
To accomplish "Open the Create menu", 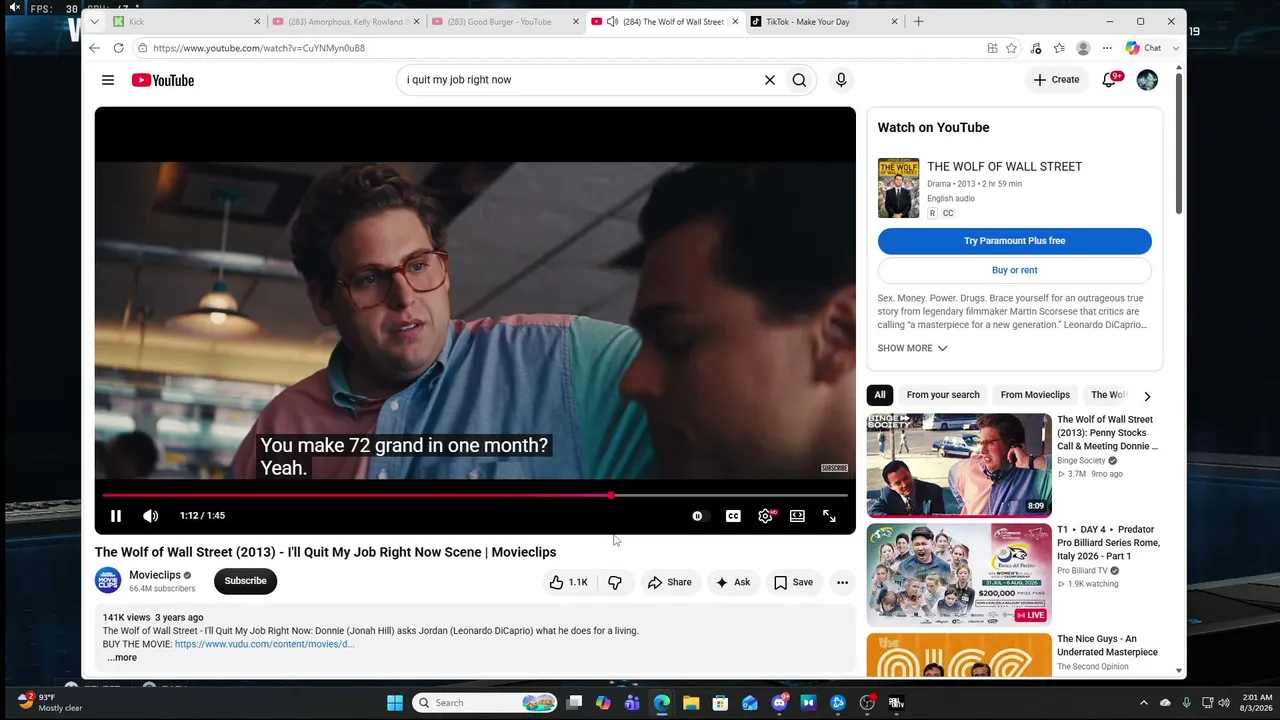I will 1057,80.
